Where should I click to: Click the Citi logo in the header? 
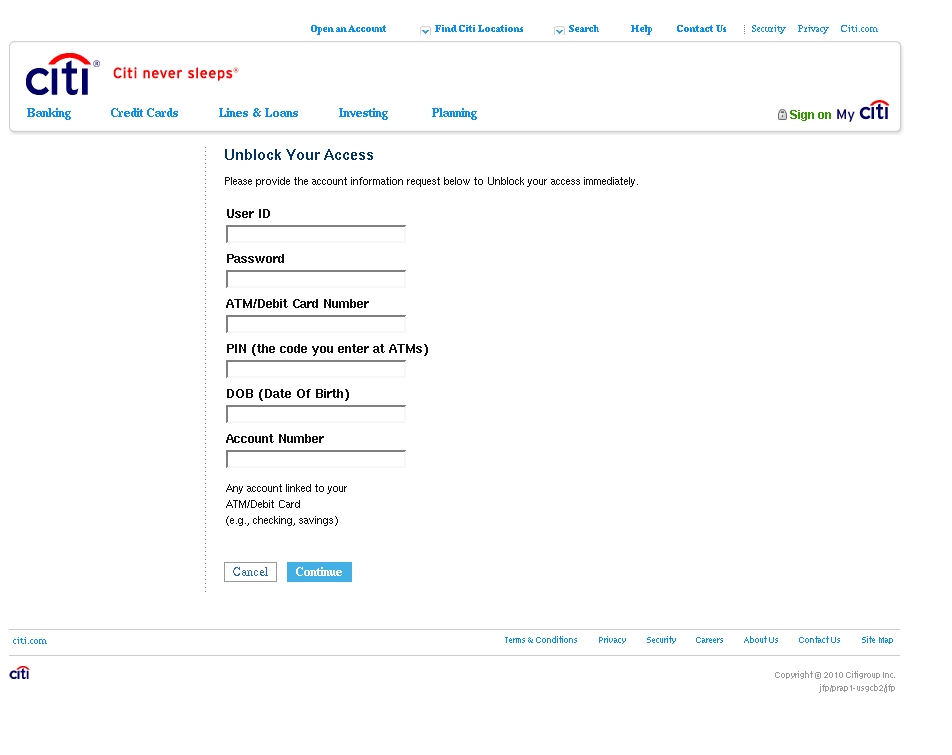pos(62,75)
